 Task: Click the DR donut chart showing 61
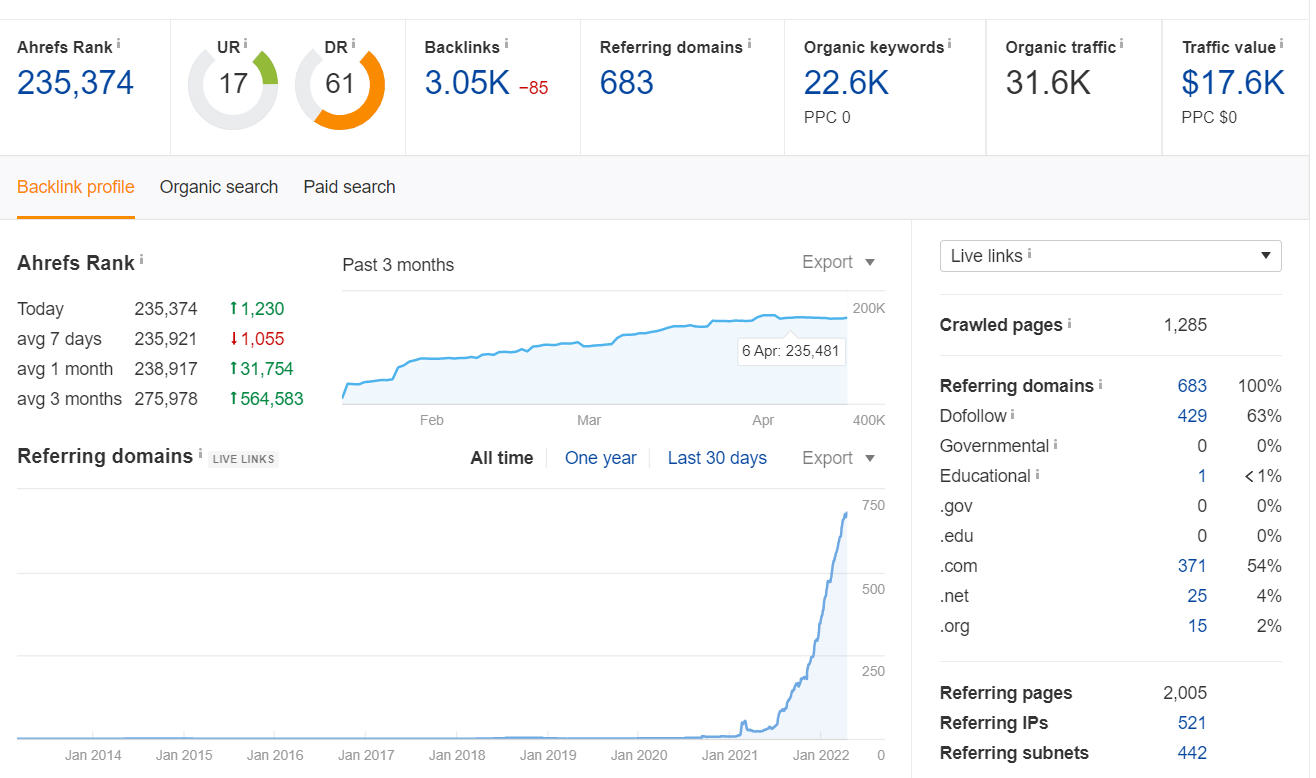click(340, 84)
